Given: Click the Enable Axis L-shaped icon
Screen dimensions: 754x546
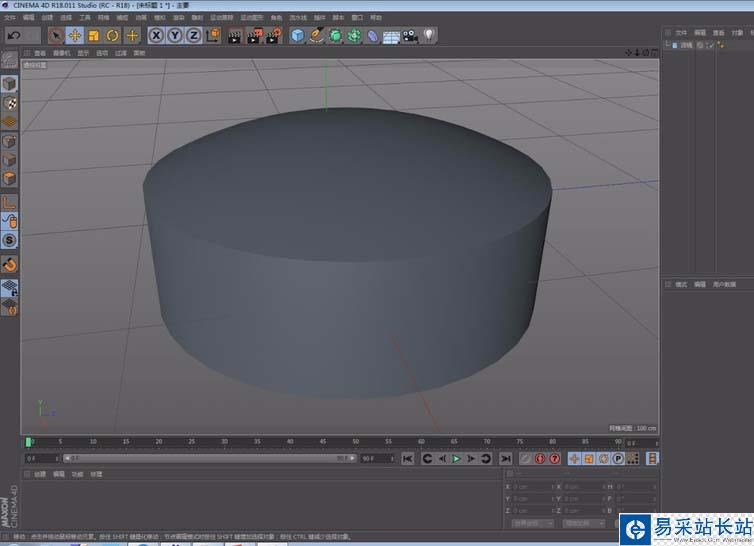Looking at the screenshot, I should [9, 203].
